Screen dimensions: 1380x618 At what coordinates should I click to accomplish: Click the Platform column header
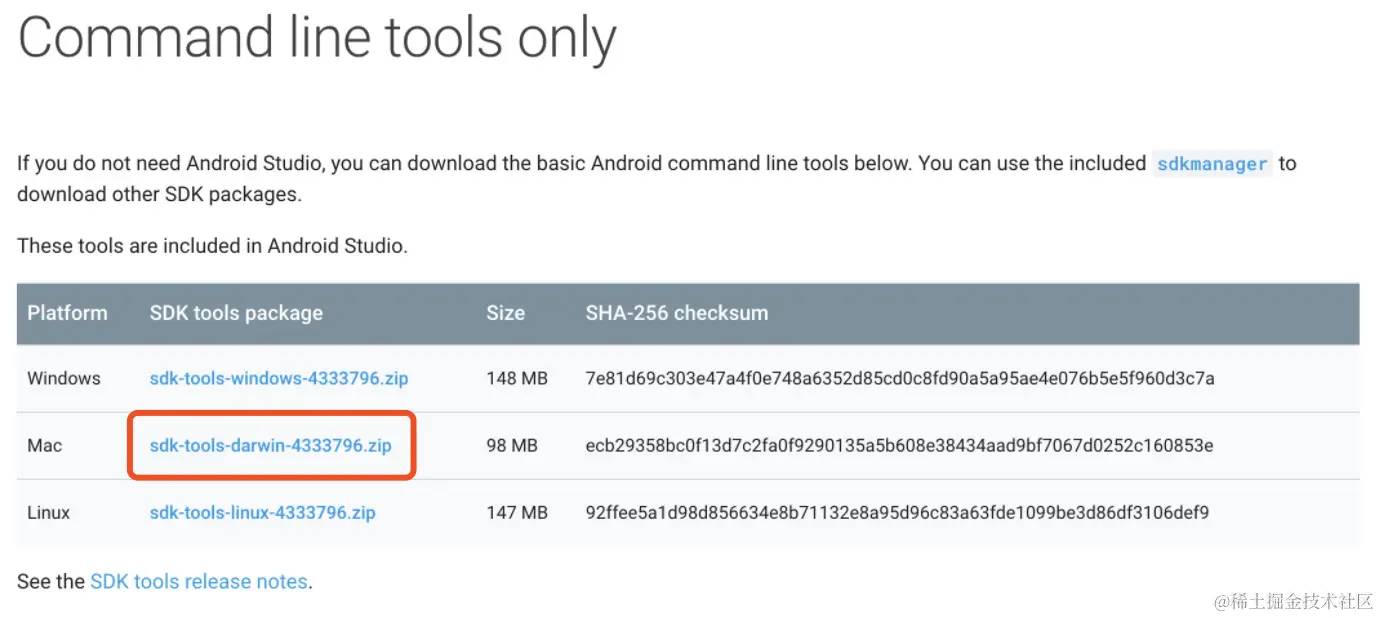(x=67, y=313)
